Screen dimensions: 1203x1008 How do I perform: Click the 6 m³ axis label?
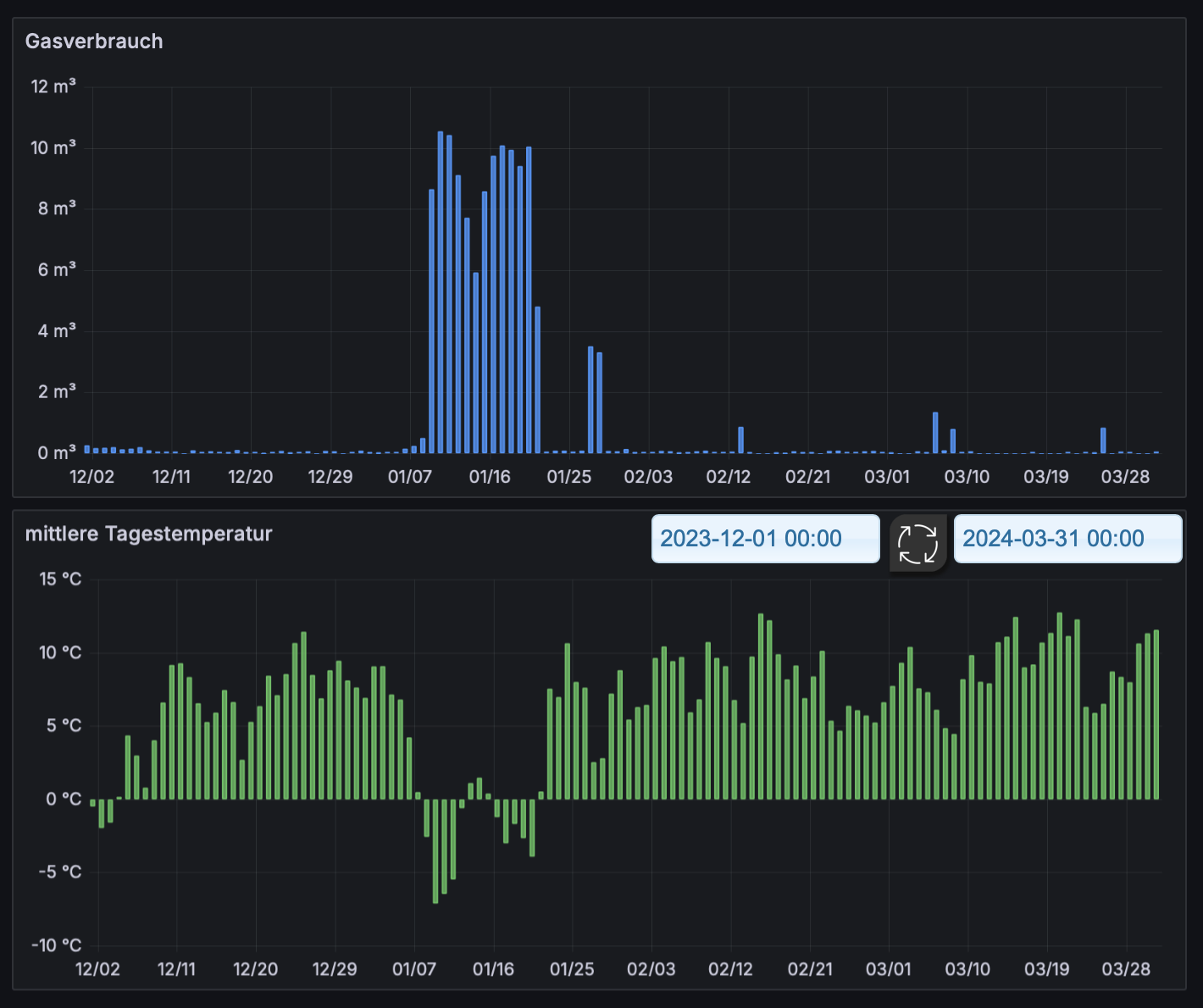(x=57, y=269)
